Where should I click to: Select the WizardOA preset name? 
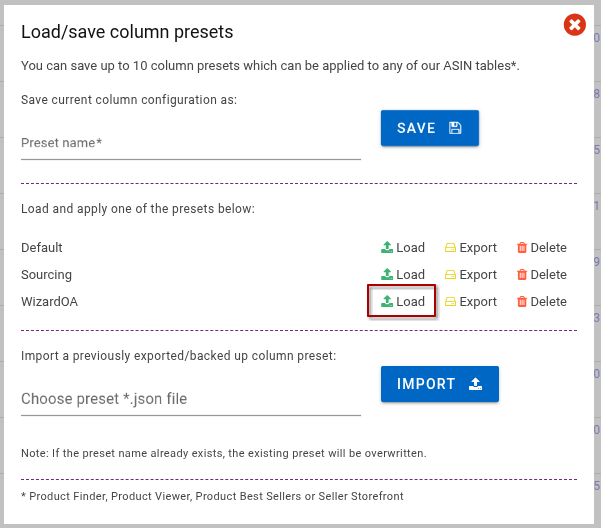[x=49, y=302]
